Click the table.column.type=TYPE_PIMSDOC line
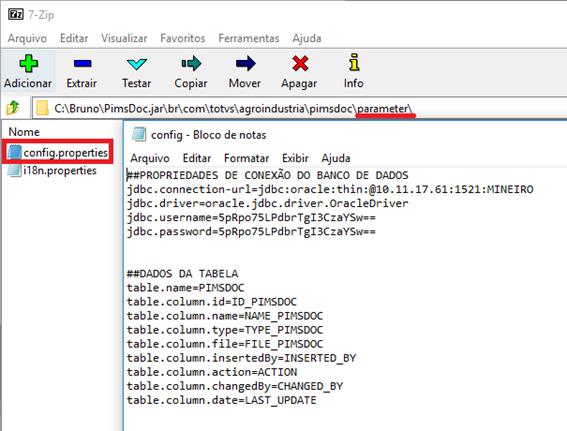567x431 pixels. point(225,330)
